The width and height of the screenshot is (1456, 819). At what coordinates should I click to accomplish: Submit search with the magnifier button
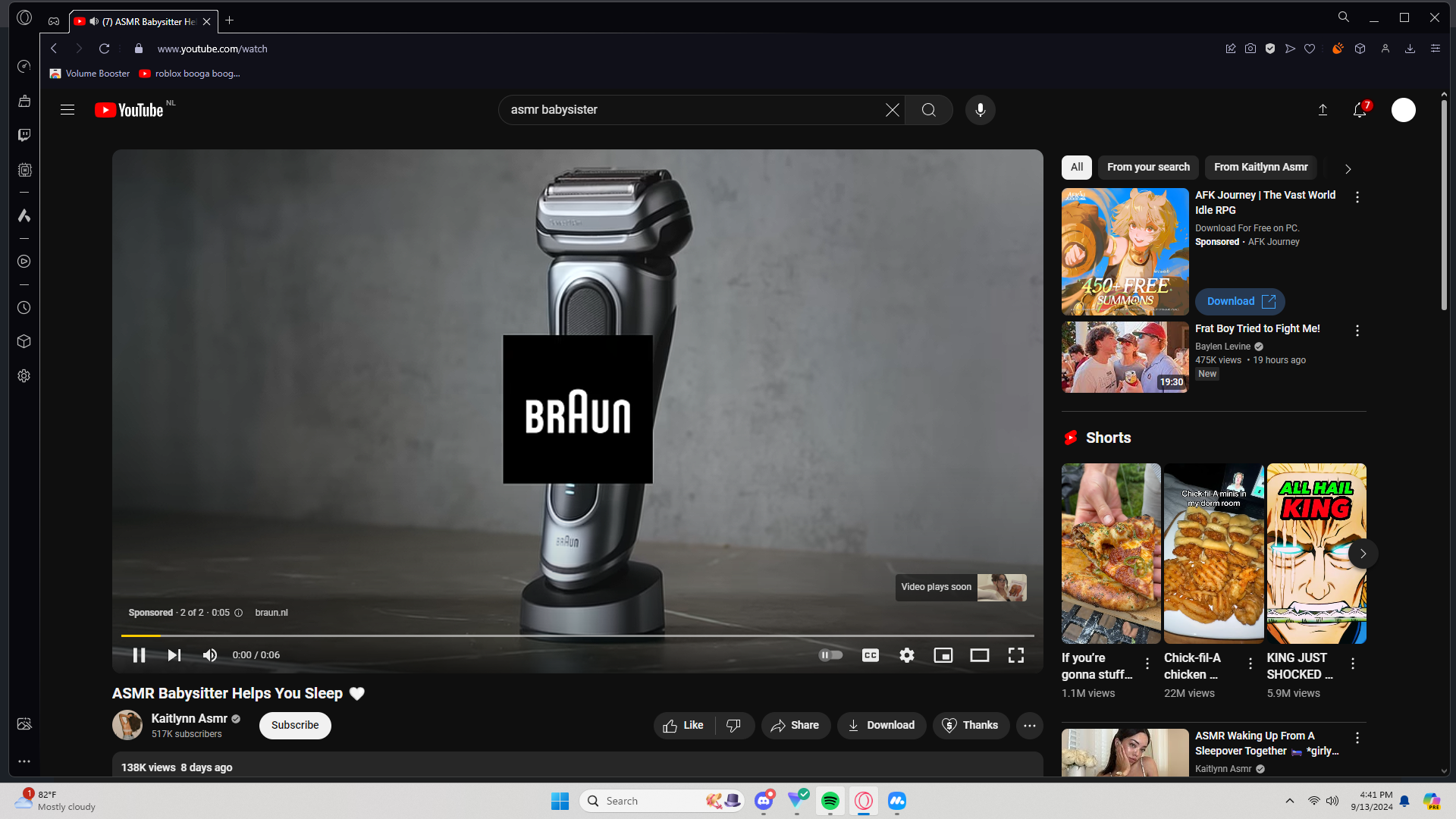[929, 110]
